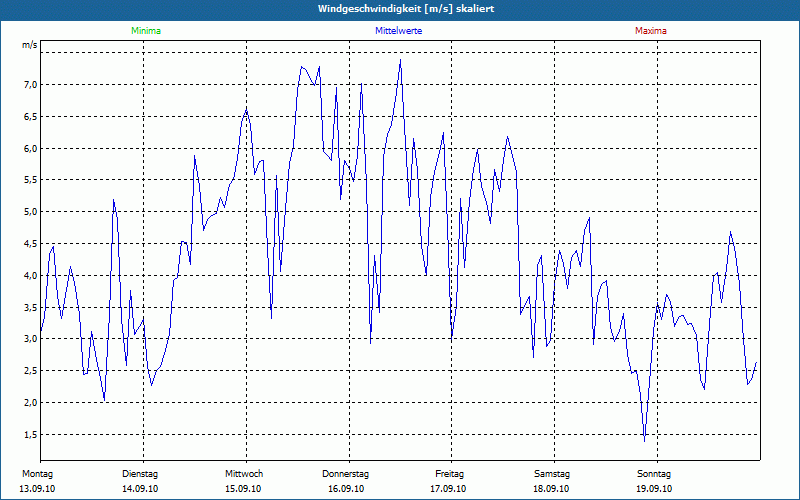
Task: Click the m/s unit label
Action: [30, 45]
